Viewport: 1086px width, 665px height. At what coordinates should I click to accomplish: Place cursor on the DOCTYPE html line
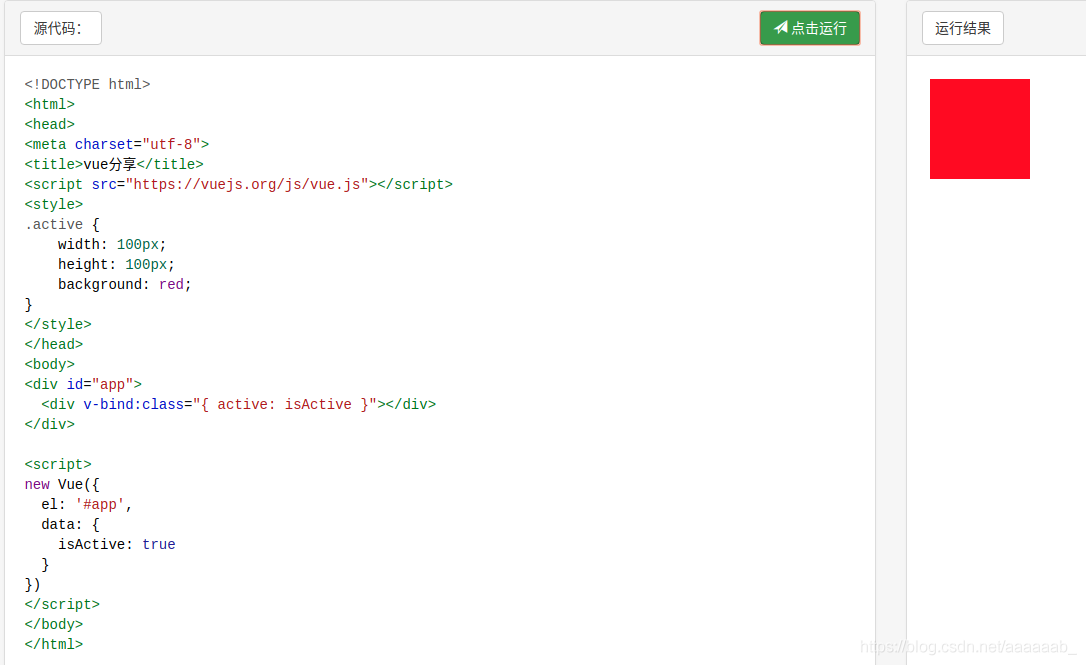click(87, 84)
